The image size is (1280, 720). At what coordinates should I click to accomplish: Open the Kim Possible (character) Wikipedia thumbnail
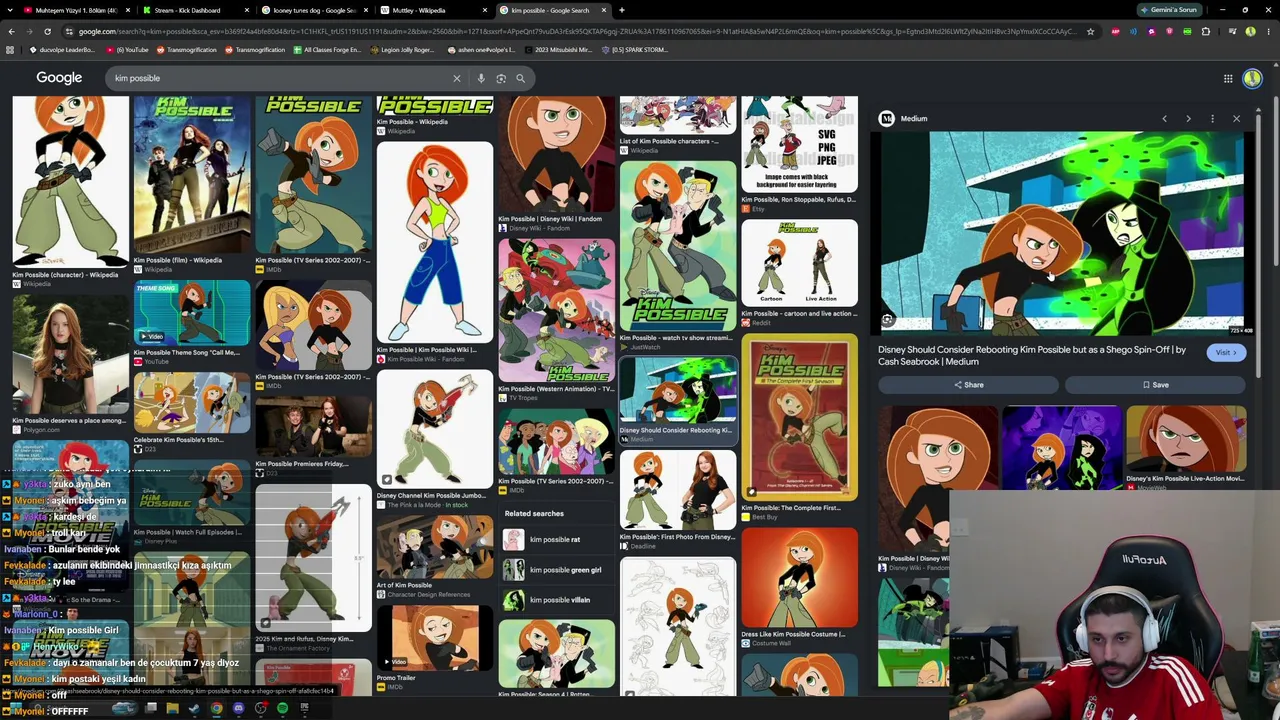coord(70,181)
